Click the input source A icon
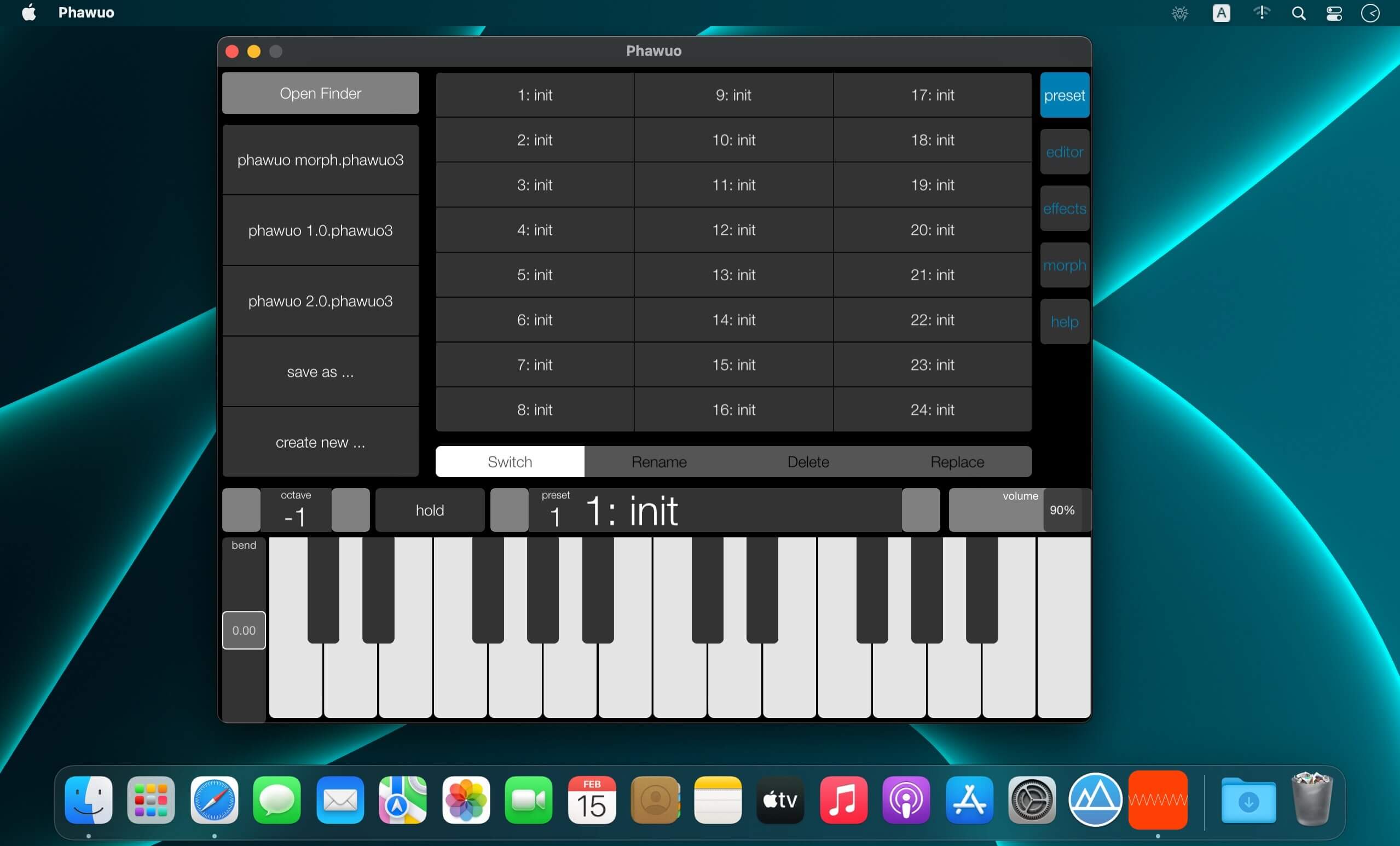This screenshot has width=1400, height=846. click(1221, 13)
